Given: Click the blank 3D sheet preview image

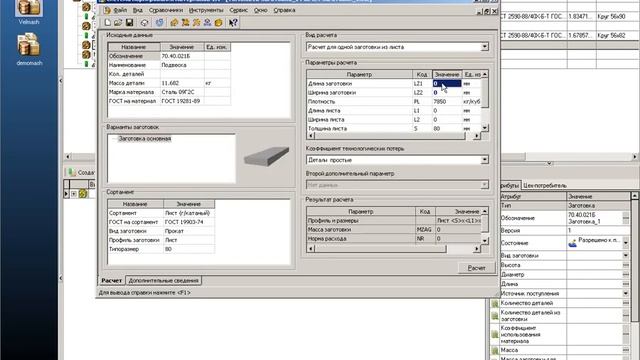Looking at the screenshot, I should pos(266,156).
